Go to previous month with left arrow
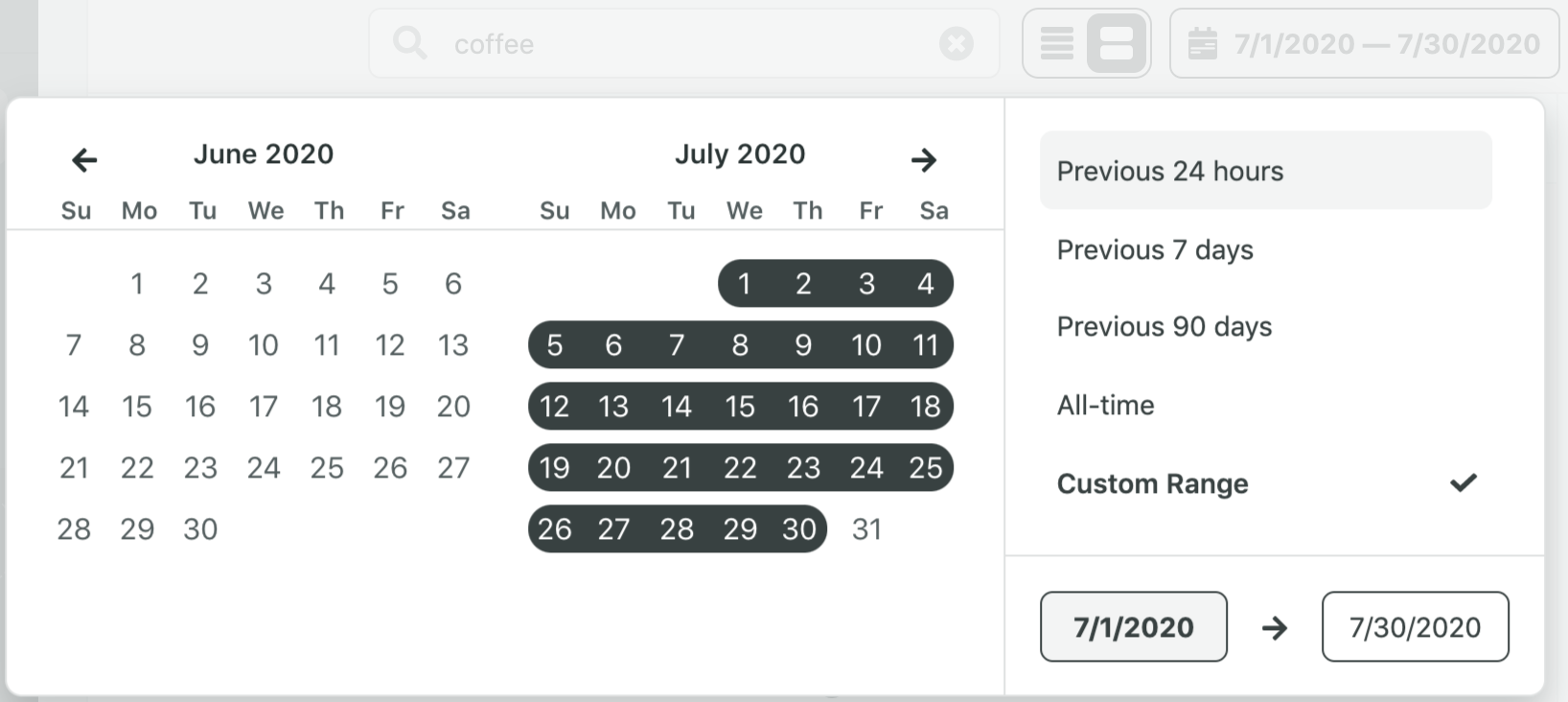Screen dimensions: 1568x702 point(84,159)
